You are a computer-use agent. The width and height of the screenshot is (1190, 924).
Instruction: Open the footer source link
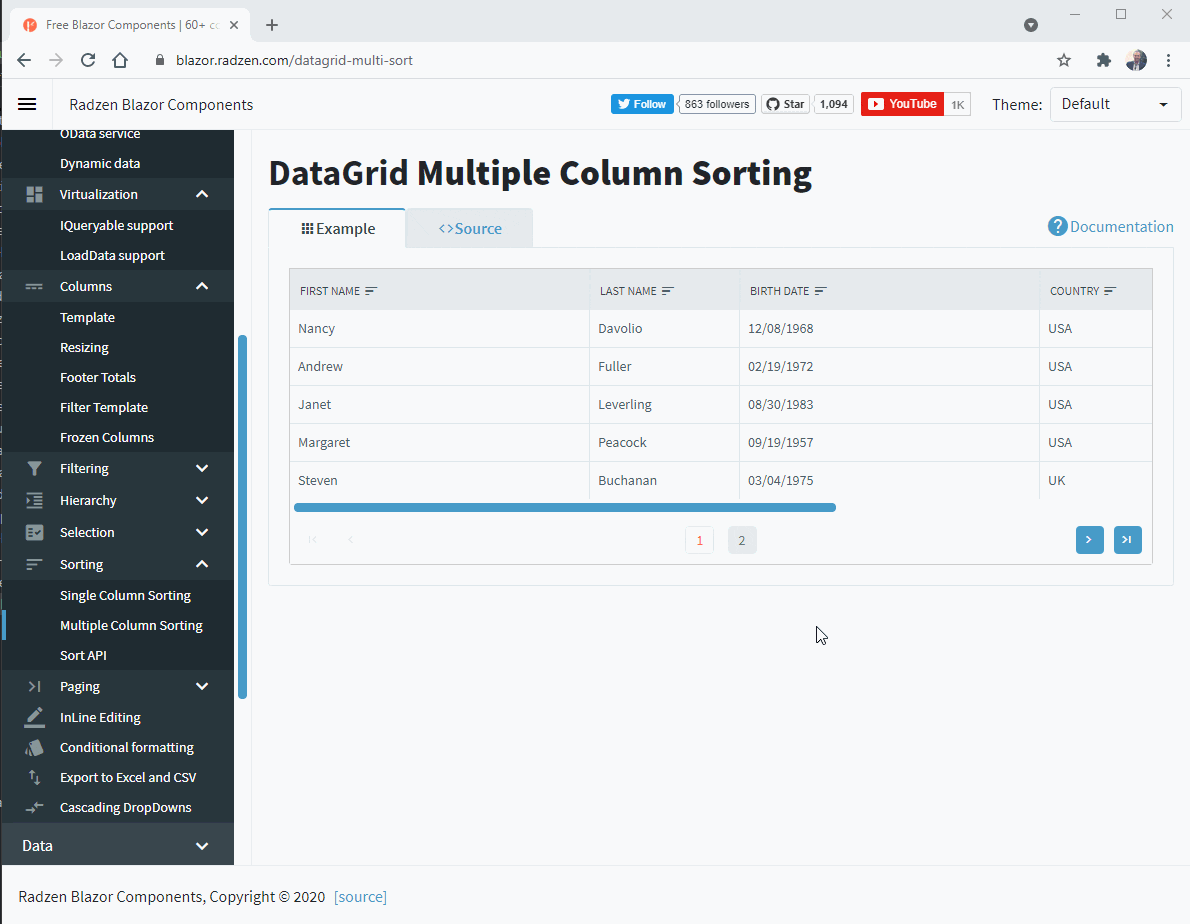point(360,897)
